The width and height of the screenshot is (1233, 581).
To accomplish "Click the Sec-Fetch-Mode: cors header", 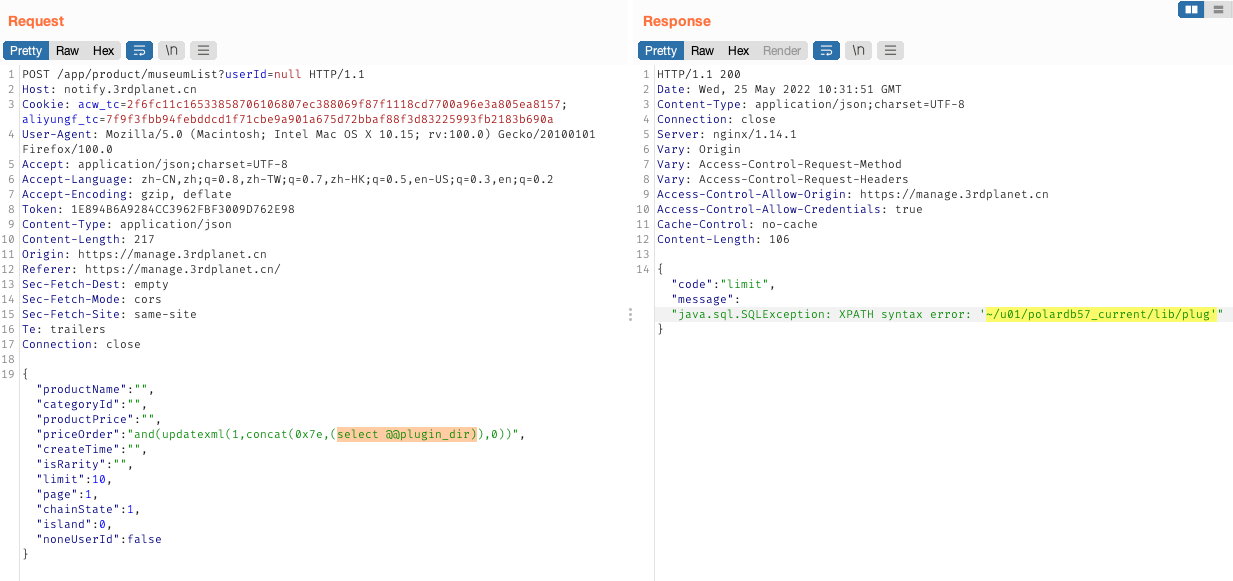I will [92, 300].
